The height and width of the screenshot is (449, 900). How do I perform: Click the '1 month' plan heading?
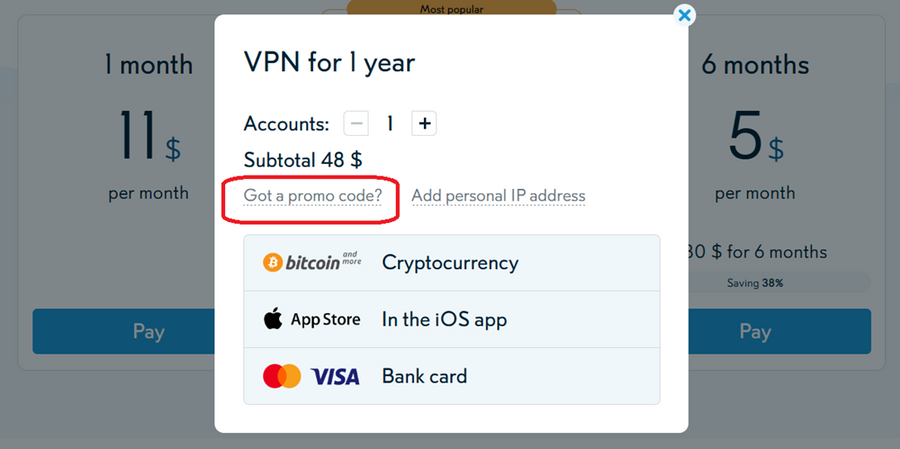pos(148,66)
